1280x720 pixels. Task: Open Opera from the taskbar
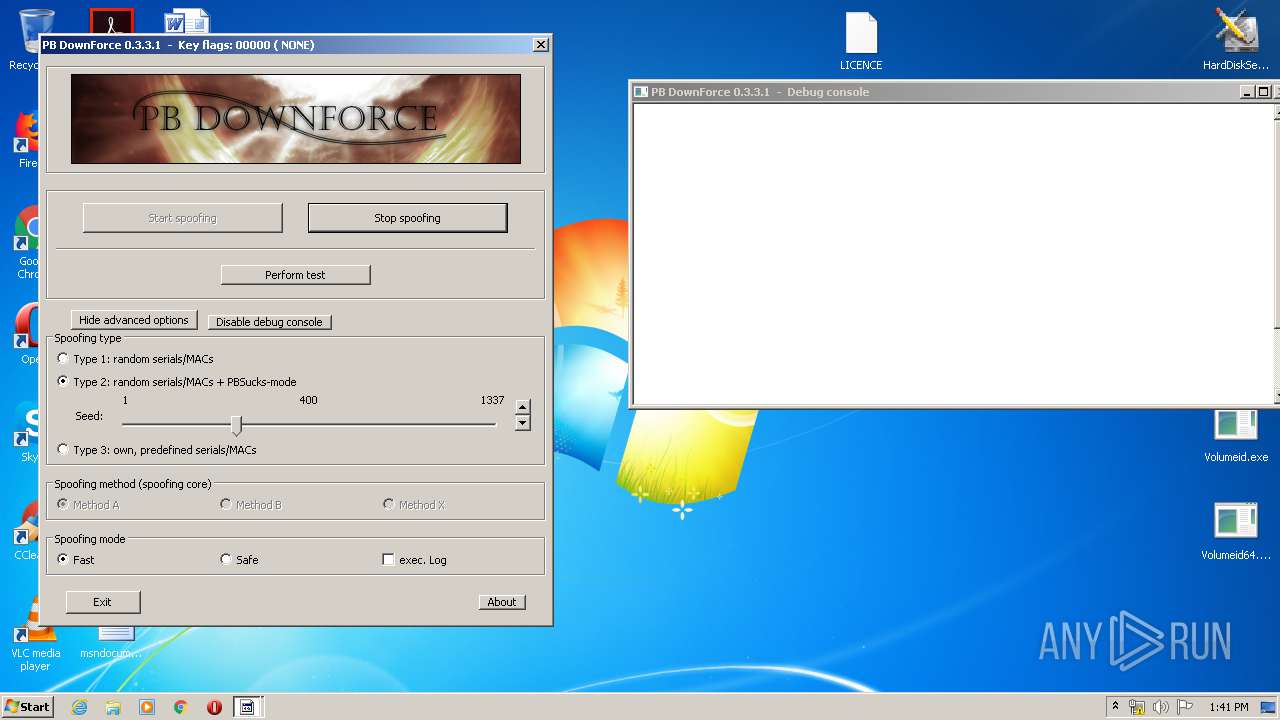214,707
